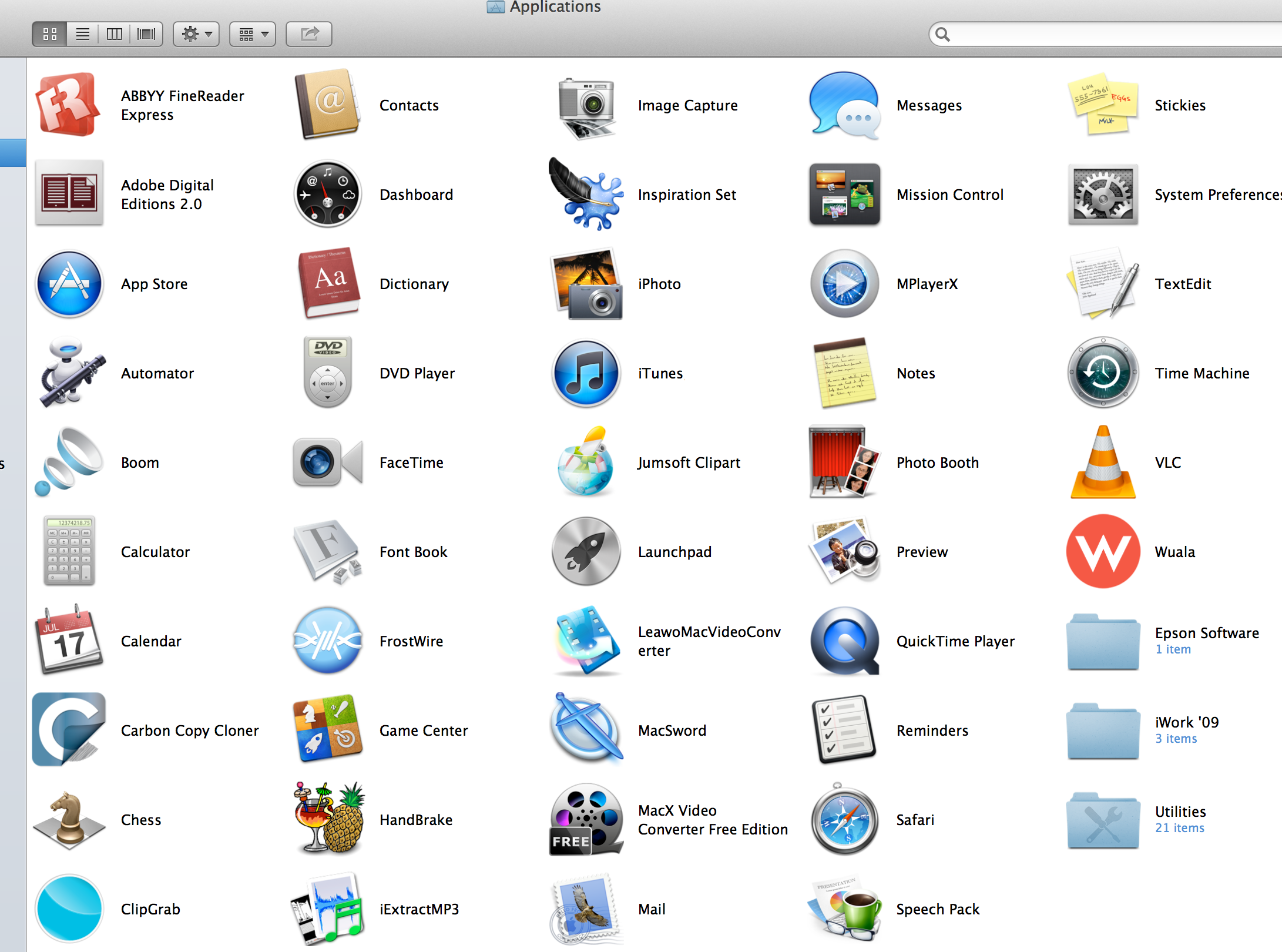Select the Messages speech bubble icon

pyautogui.click(x=845, y=106)
